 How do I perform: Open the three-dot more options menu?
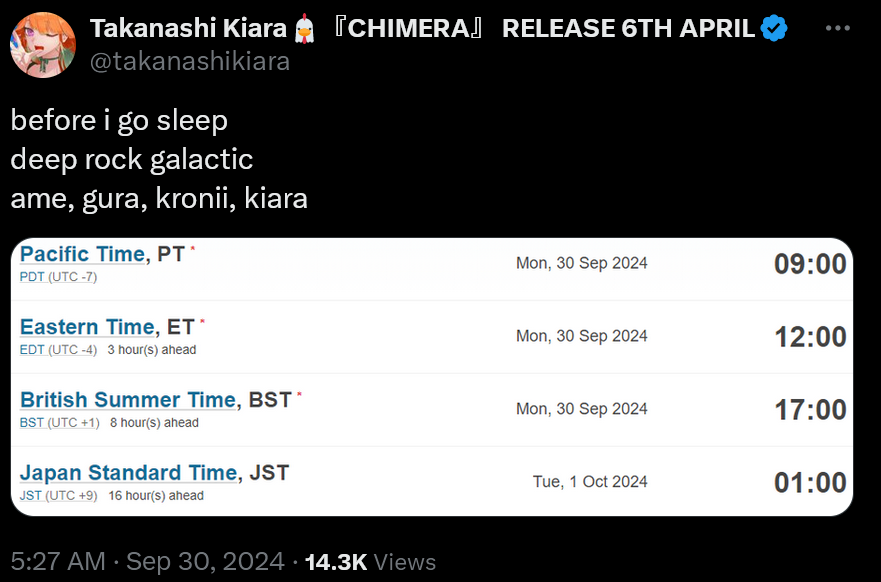pos(838,28)
